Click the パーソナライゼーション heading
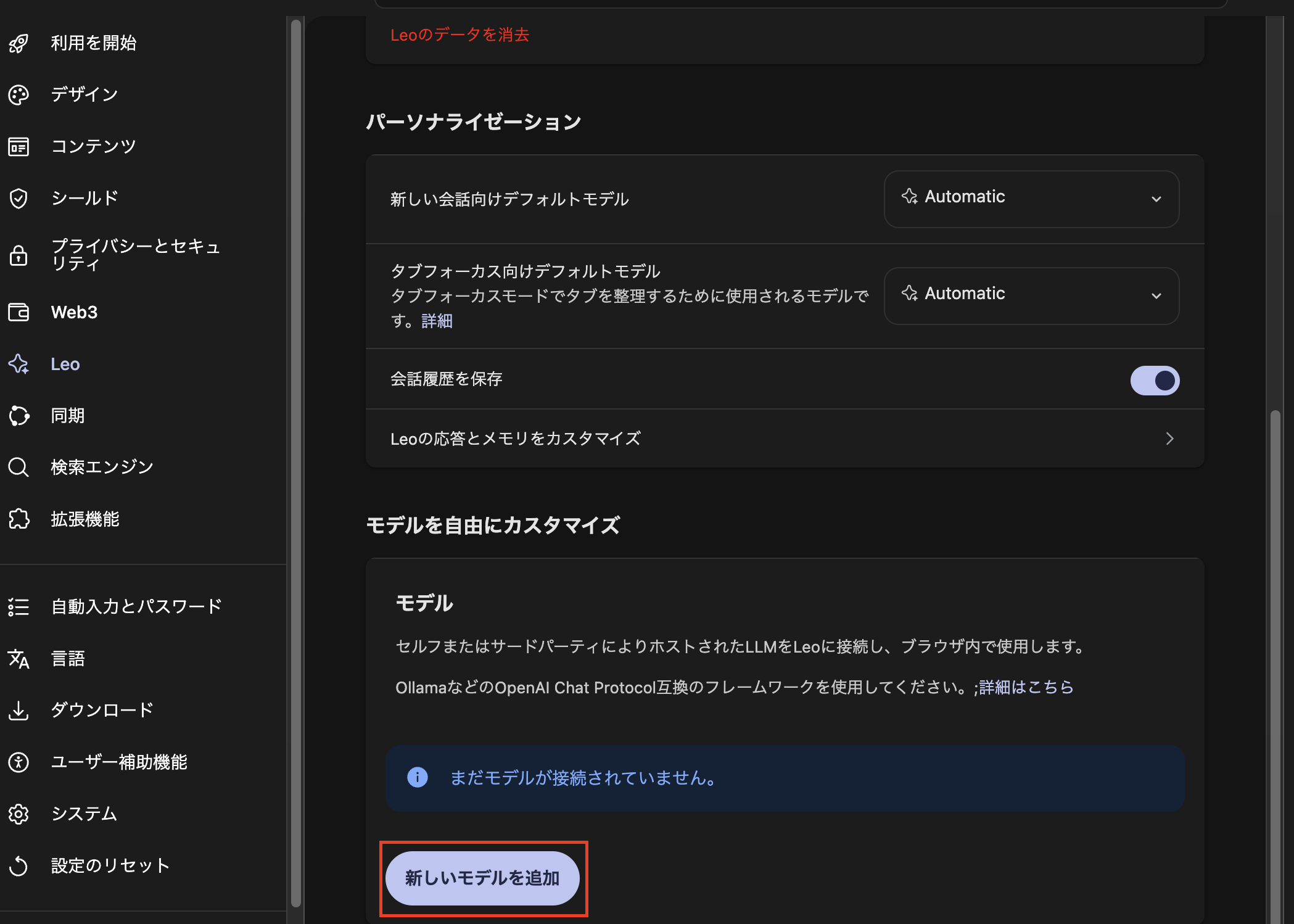The width and height of the screenshot is (1294, 924). click(x=474, y=122)
